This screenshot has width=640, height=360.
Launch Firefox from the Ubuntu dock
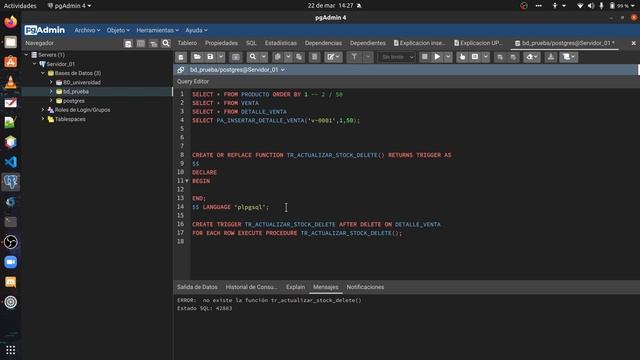point(11,22)
